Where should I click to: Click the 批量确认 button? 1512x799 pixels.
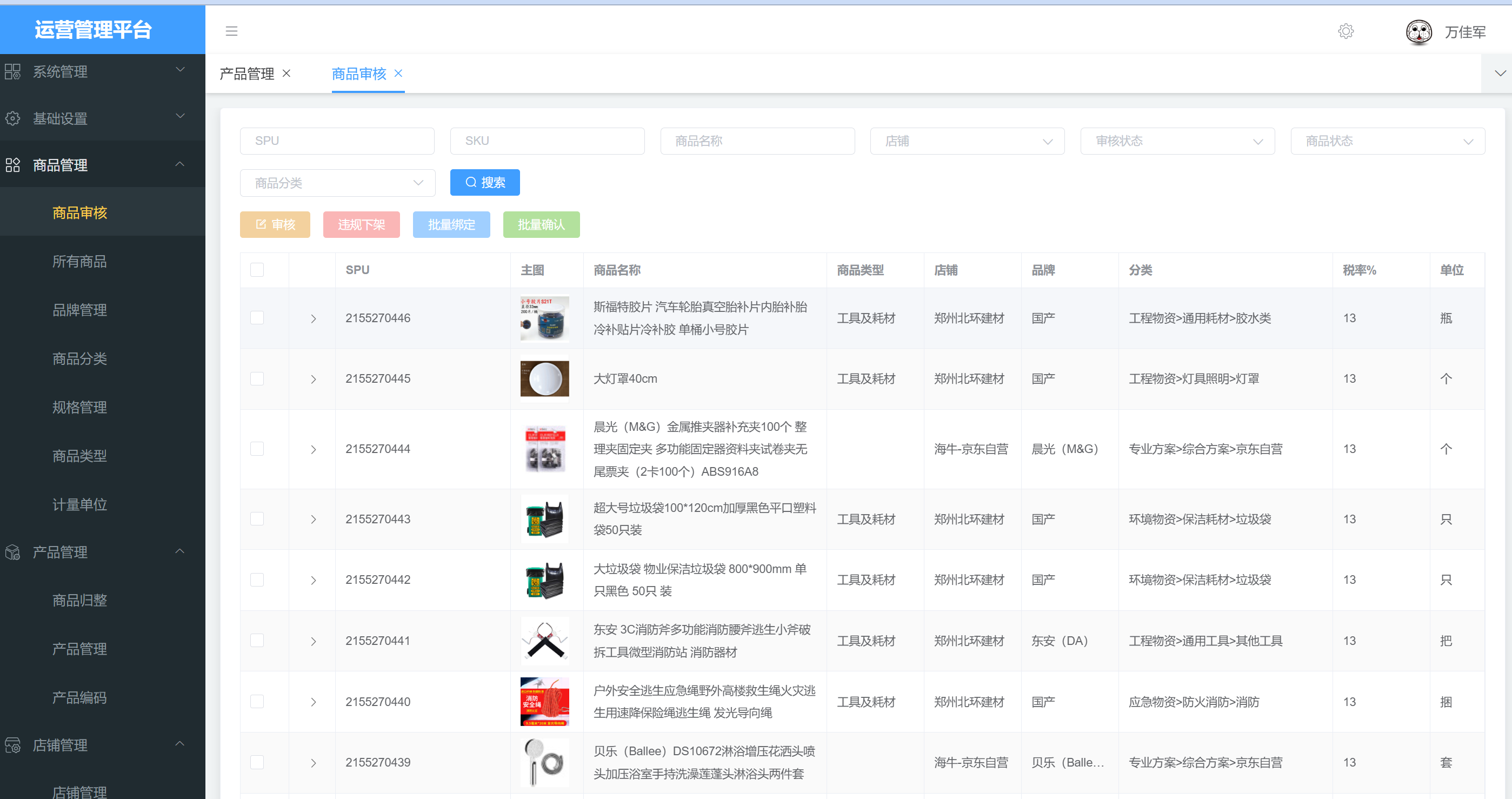[541, 224]
